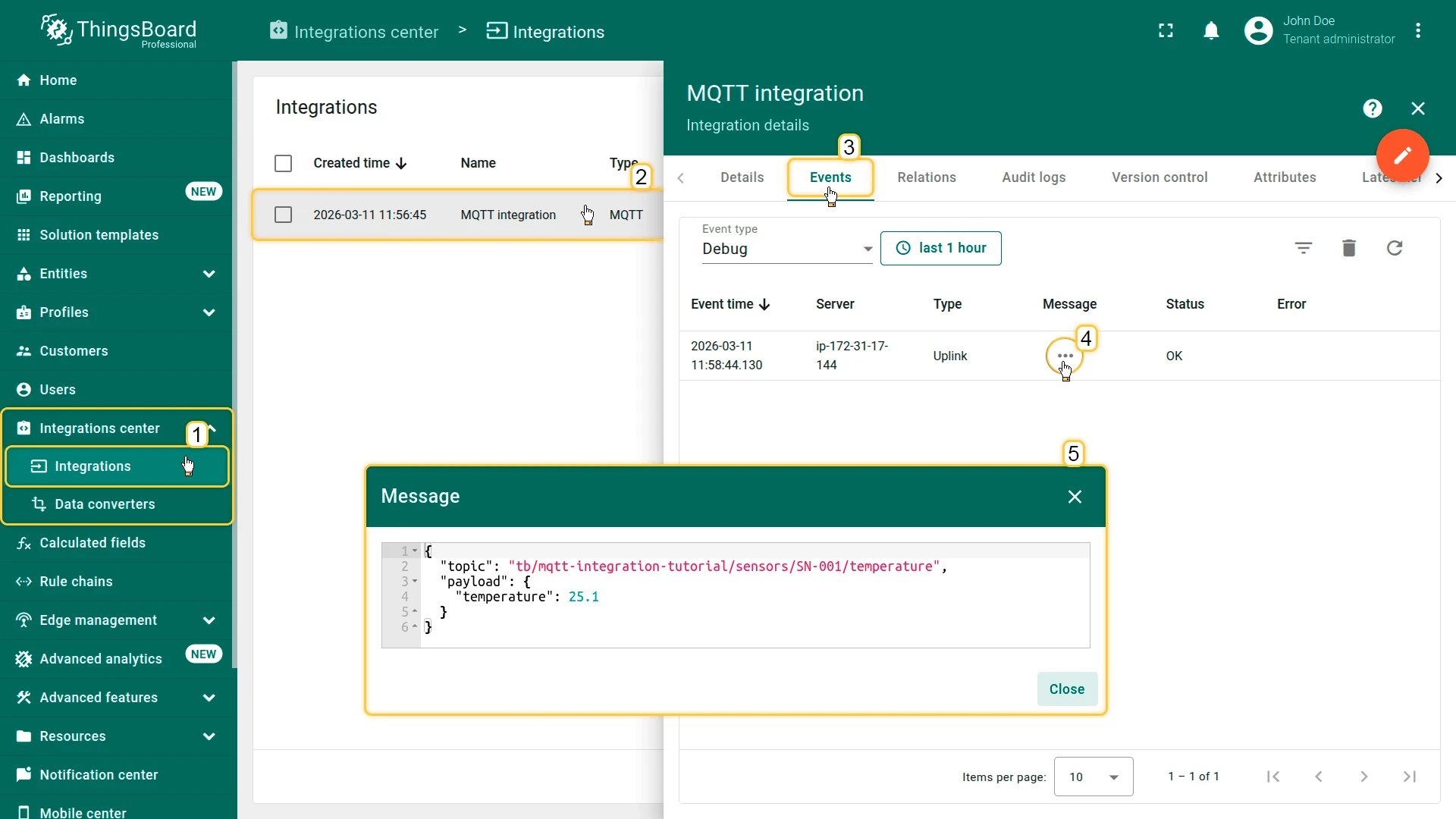Collapse Integrations center section

[212, 428]
